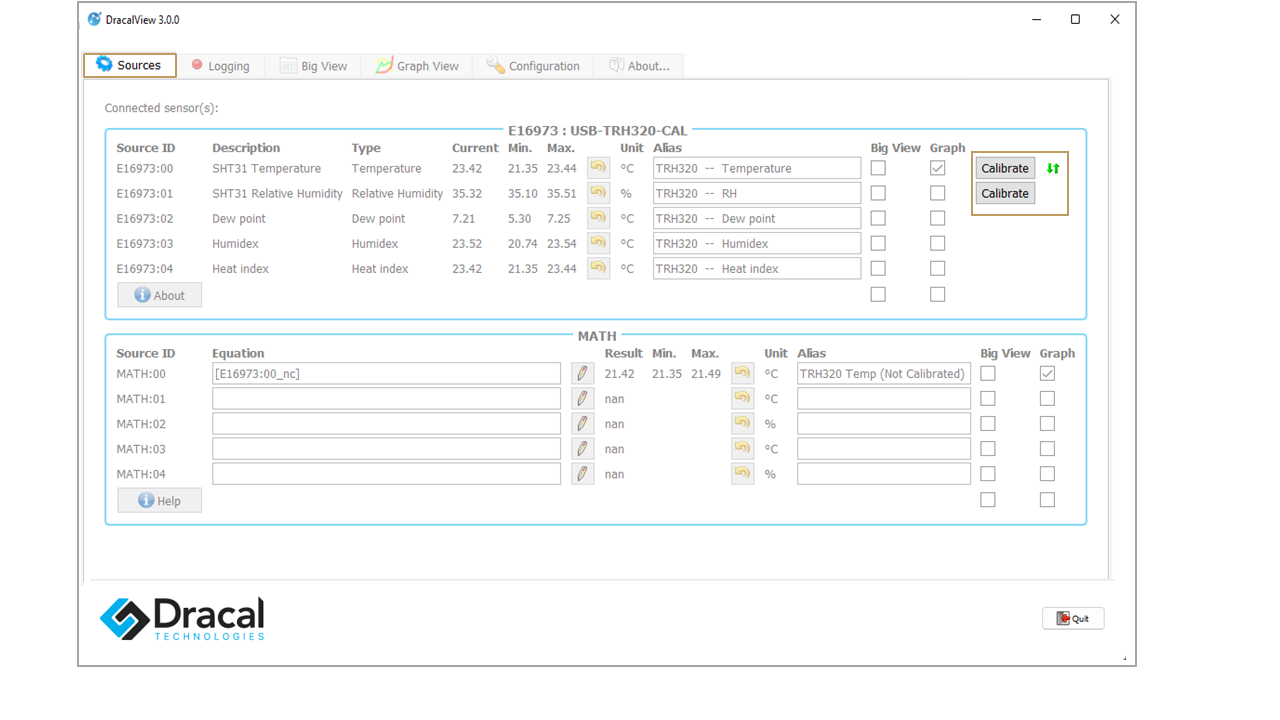Toggle all Graph MATH checkboxes

[1047, 499]
